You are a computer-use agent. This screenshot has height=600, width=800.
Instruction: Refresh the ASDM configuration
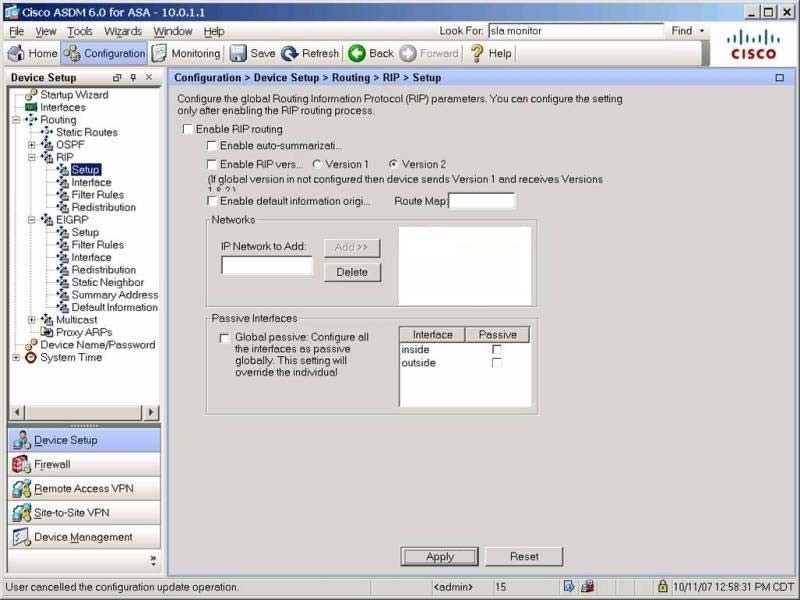click(290, 53)
